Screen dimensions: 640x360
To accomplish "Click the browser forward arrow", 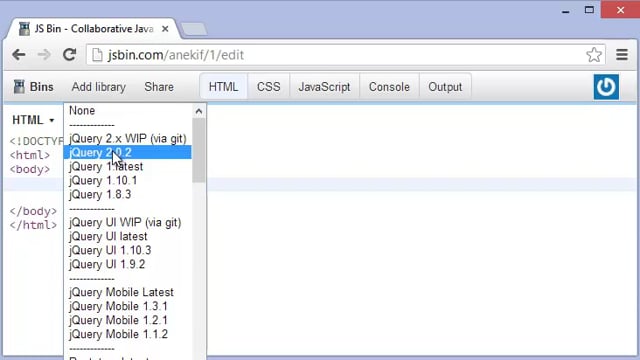I will pyautogui.click(x=44, y=55).
